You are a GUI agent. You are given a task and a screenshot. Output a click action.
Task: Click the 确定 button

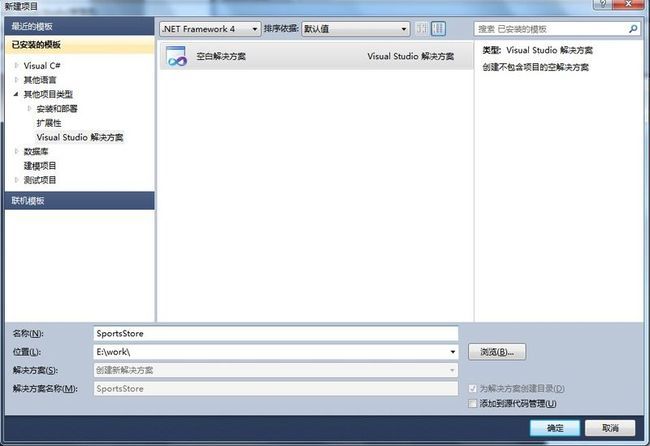click(x=555, y=428)
